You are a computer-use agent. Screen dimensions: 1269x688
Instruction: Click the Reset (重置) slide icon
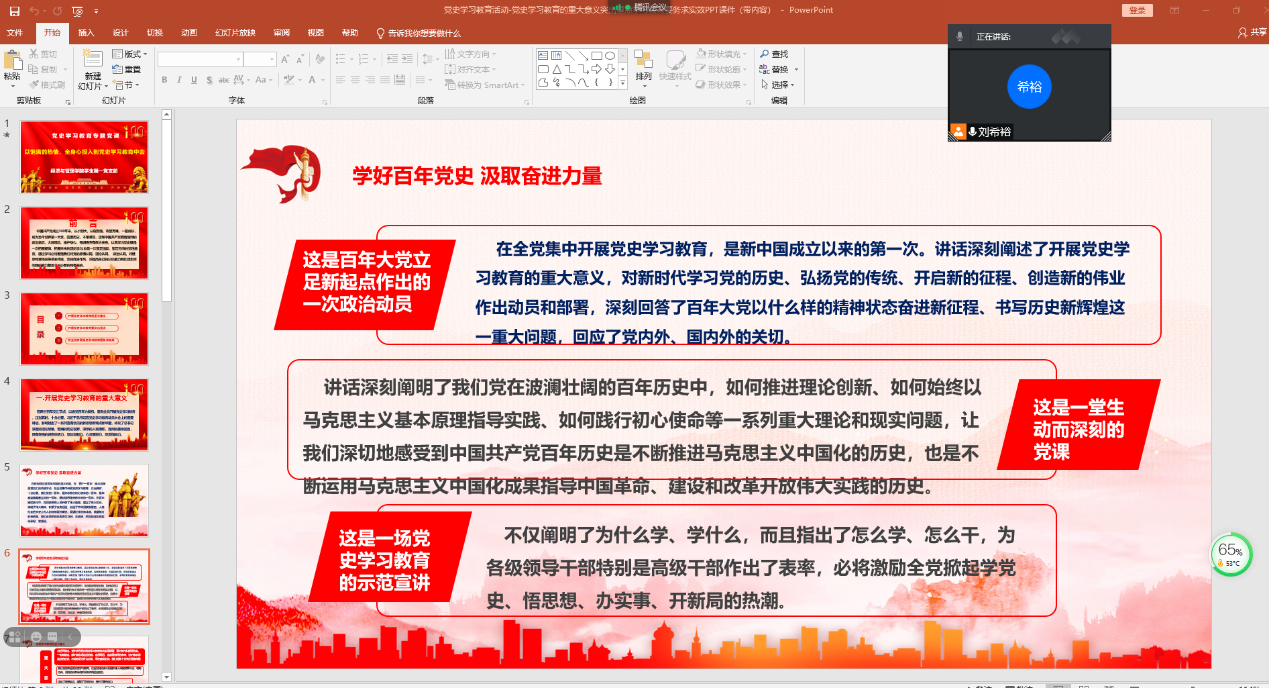coord(118,69)
